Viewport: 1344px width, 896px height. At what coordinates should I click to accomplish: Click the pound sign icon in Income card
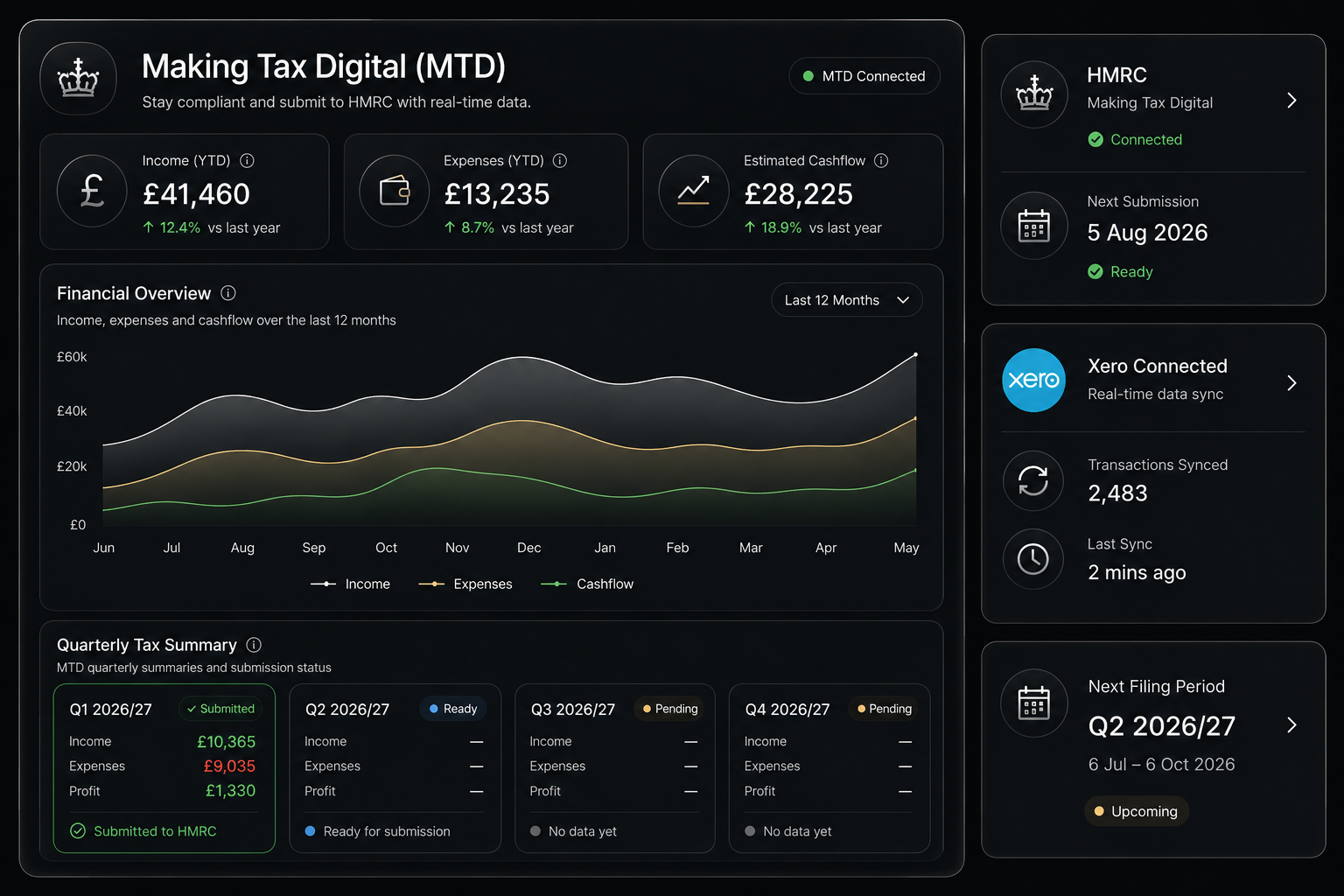point(92,191)
